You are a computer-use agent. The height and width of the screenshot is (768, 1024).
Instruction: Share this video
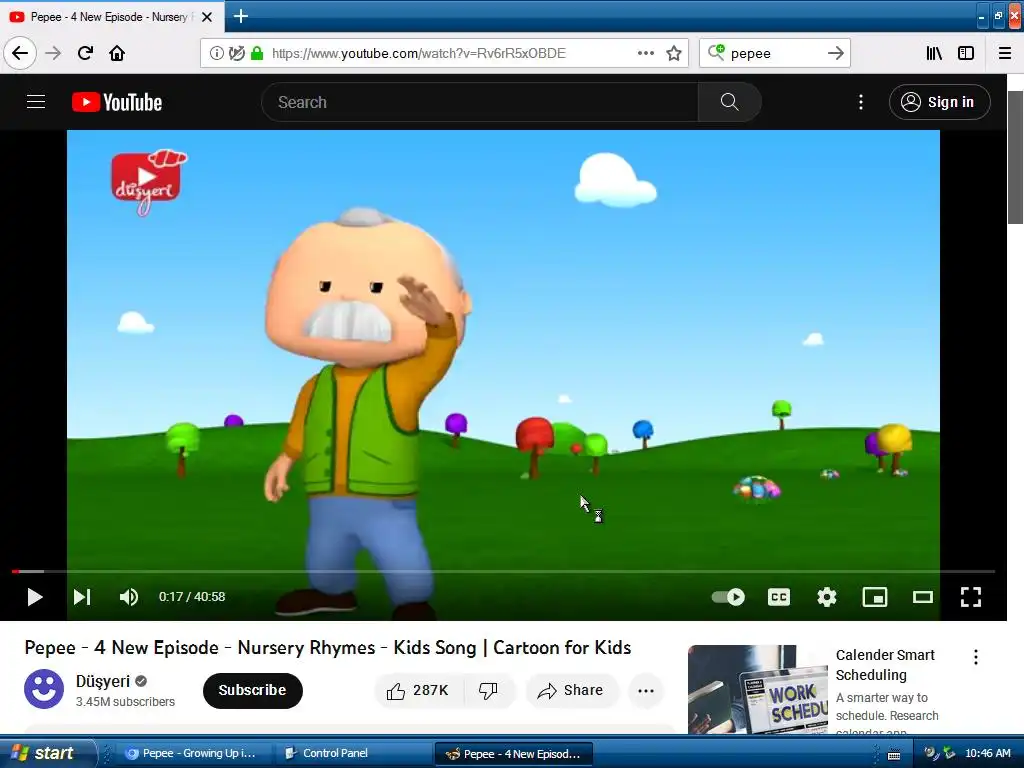tap(571, 690)
